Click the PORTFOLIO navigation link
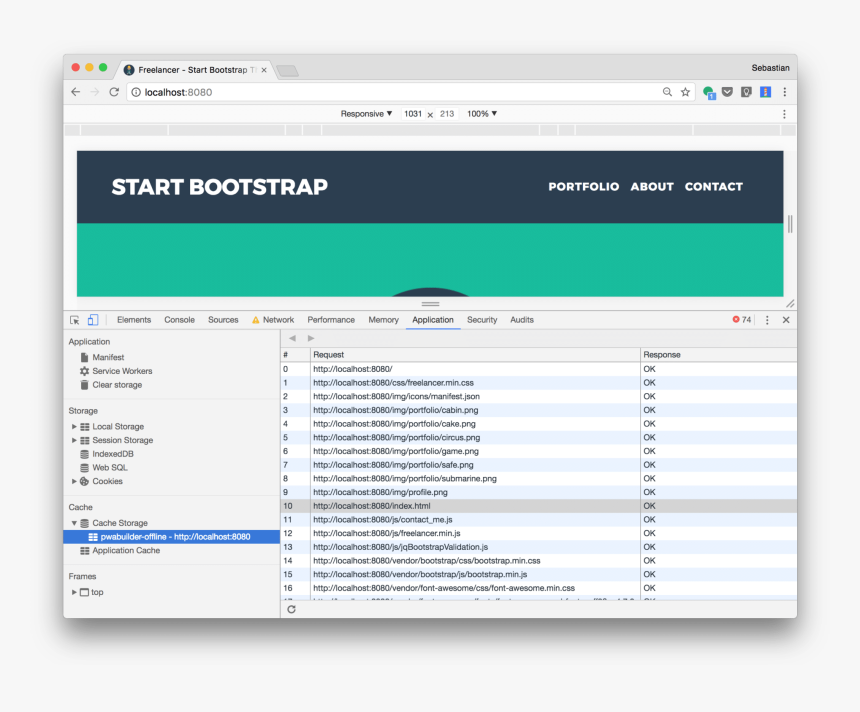Viewport: 860px width, 712px height. click(x=583, y=187)
